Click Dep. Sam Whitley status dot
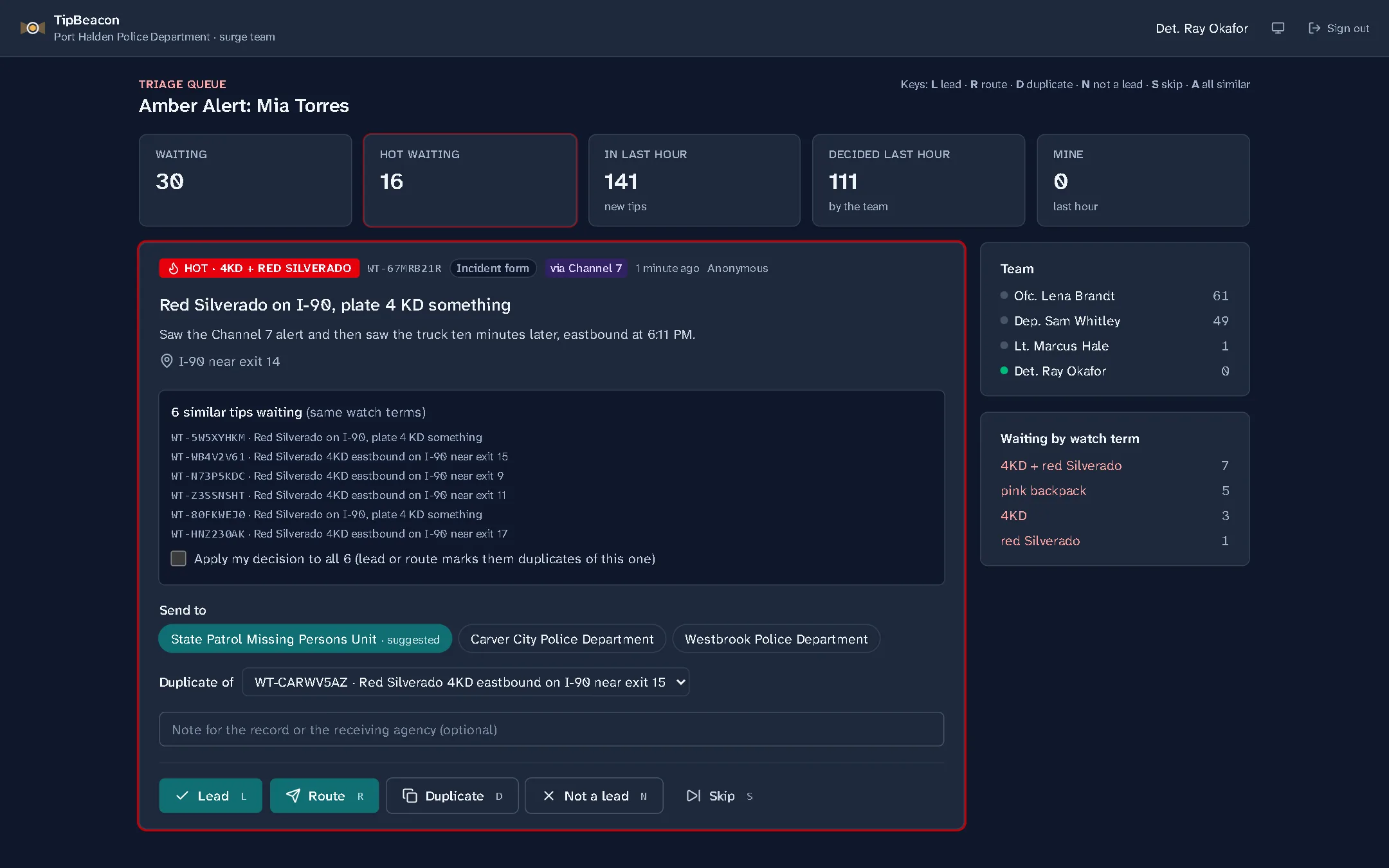1389x868 pixels. 1004,320
